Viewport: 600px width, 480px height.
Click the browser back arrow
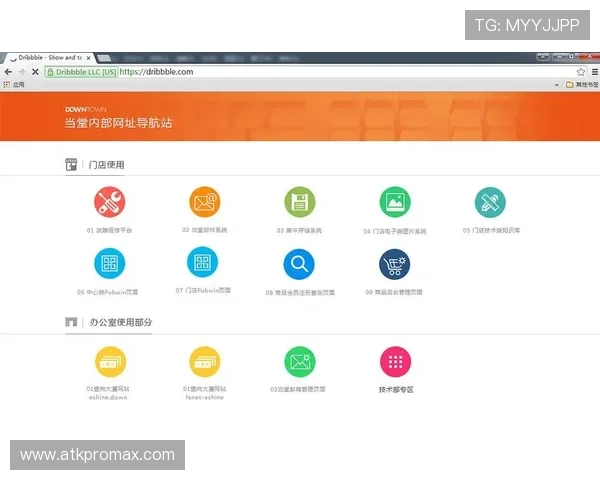[x=8, y=72]
